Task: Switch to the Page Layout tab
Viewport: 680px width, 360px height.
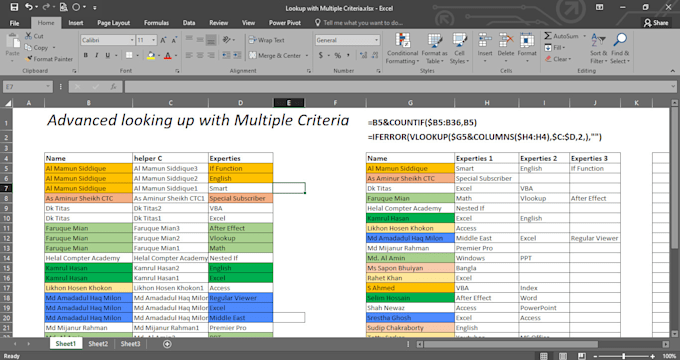Action: tap(114, 23)
